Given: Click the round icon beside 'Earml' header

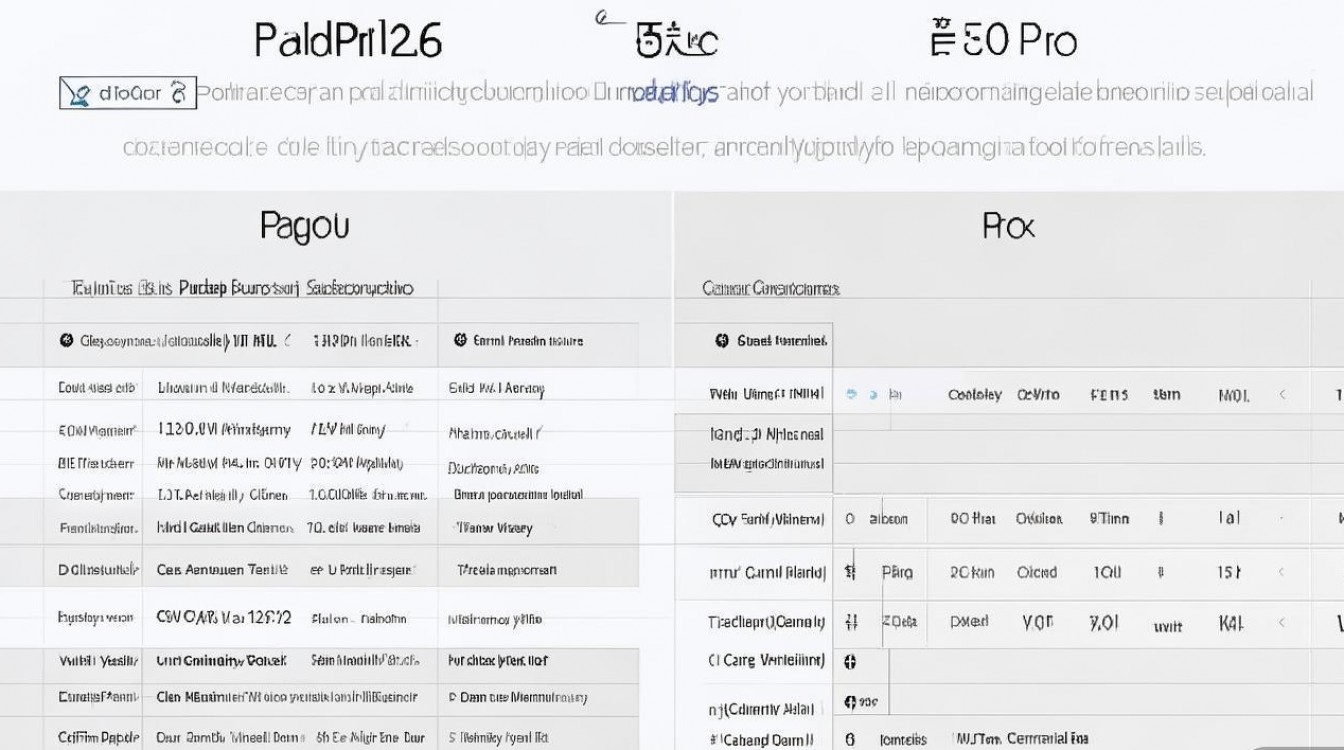Looking at the screenshot, I should pos(460,341).
